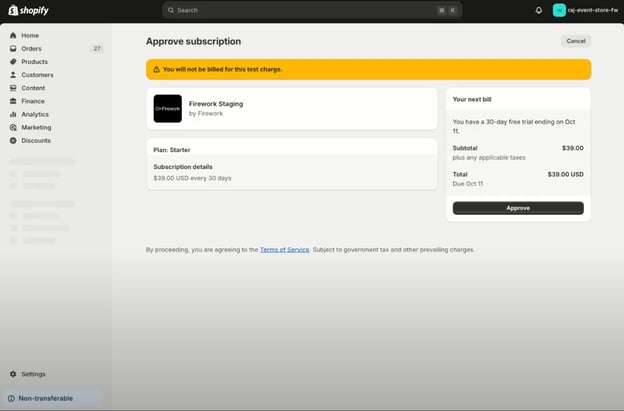The image size is (624, 411).
Task: Click the Products tag icon
Action: pos(13,61)
